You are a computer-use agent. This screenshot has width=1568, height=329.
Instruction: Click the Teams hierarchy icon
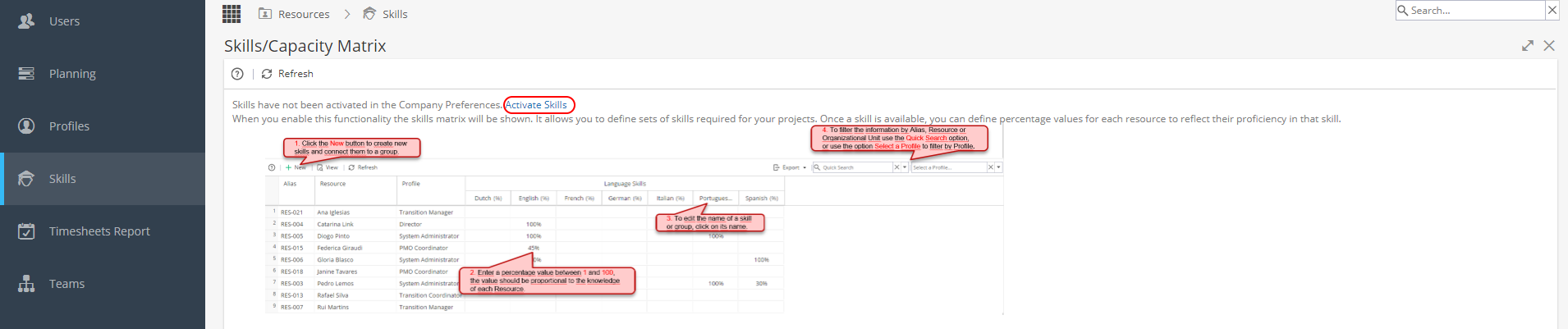pyautogui.click(x=26, y=284)
